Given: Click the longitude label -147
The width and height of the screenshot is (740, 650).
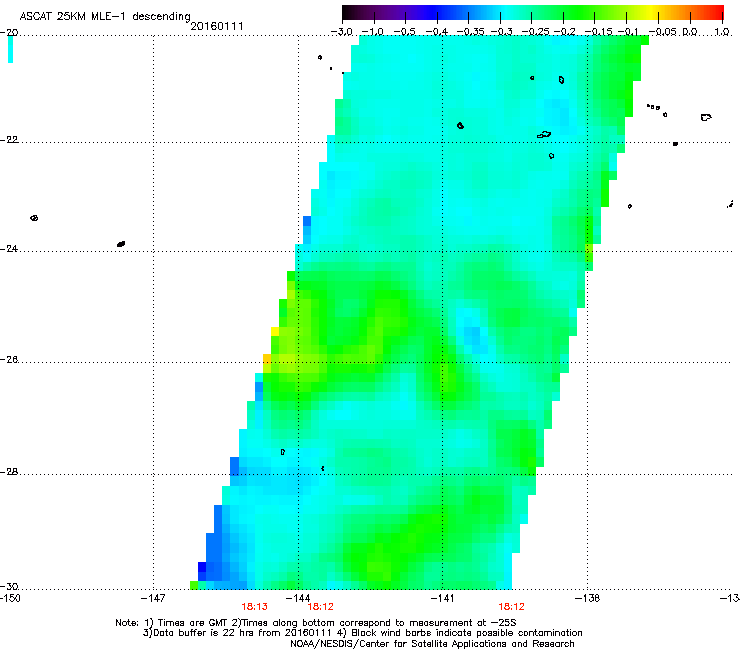Looking at the screenshot, I should 153,599.
